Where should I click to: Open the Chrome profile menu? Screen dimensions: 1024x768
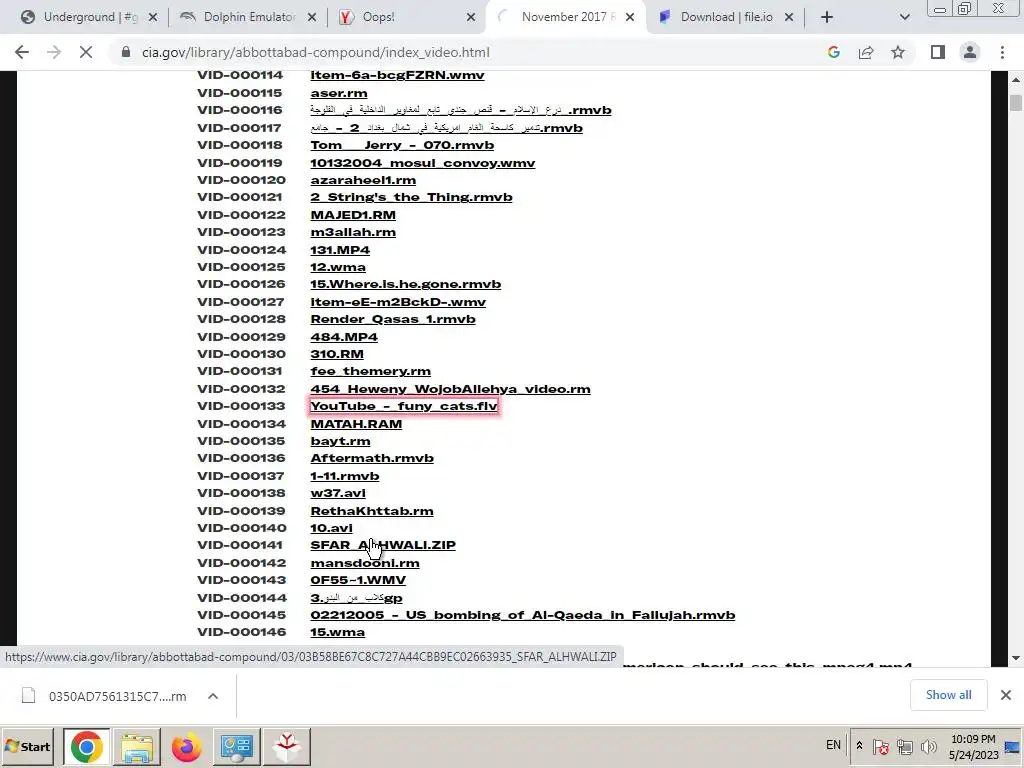(970, 52)
